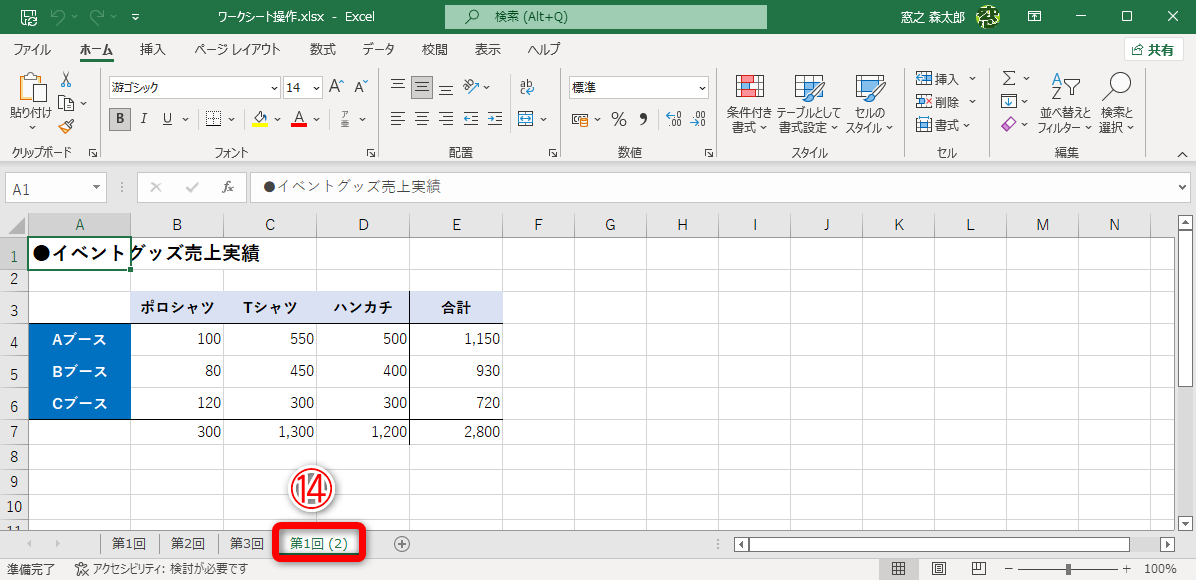
Task: Open the font size dropdown
Action: (316, 87)
